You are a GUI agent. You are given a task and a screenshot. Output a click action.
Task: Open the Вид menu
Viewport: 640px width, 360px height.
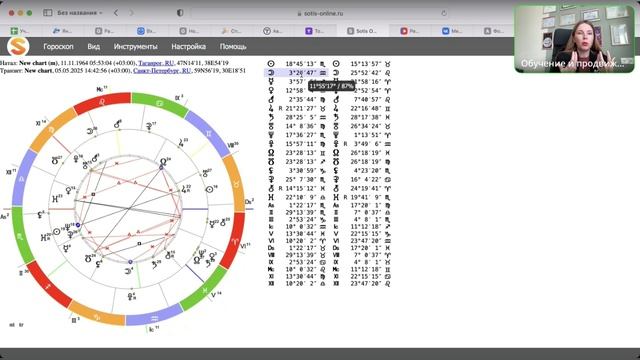pyautogui.click(x=93, y=47)
